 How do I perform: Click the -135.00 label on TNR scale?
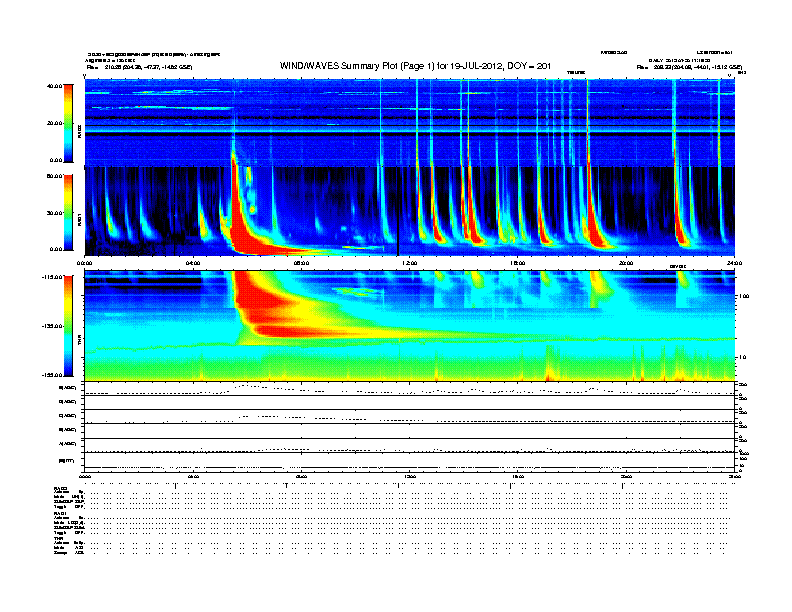tap(52, 326)
